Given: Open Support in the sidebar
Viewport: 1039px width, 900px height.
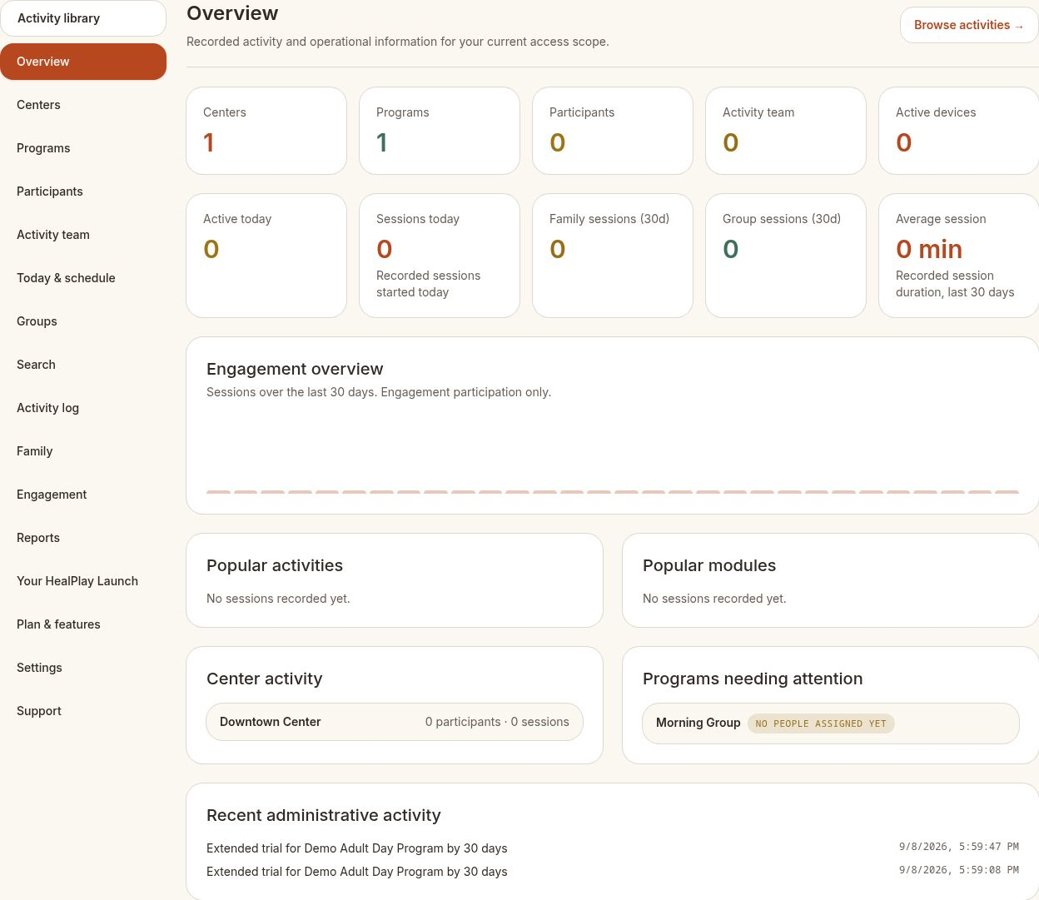Looking at the screenshot, I should pos(83,711).
